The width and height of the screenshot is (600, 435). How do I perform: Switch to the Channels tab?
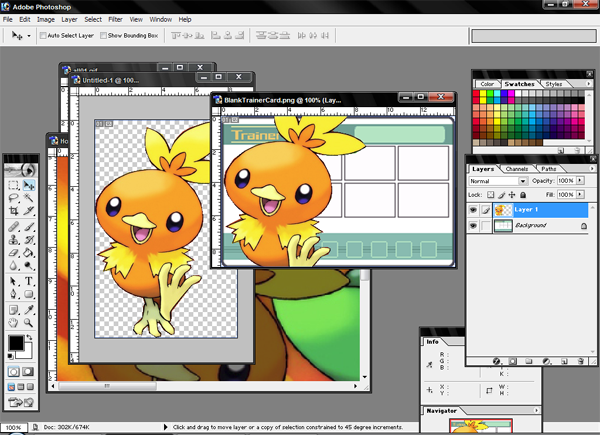pyautogui.click(x=517, y=169)
